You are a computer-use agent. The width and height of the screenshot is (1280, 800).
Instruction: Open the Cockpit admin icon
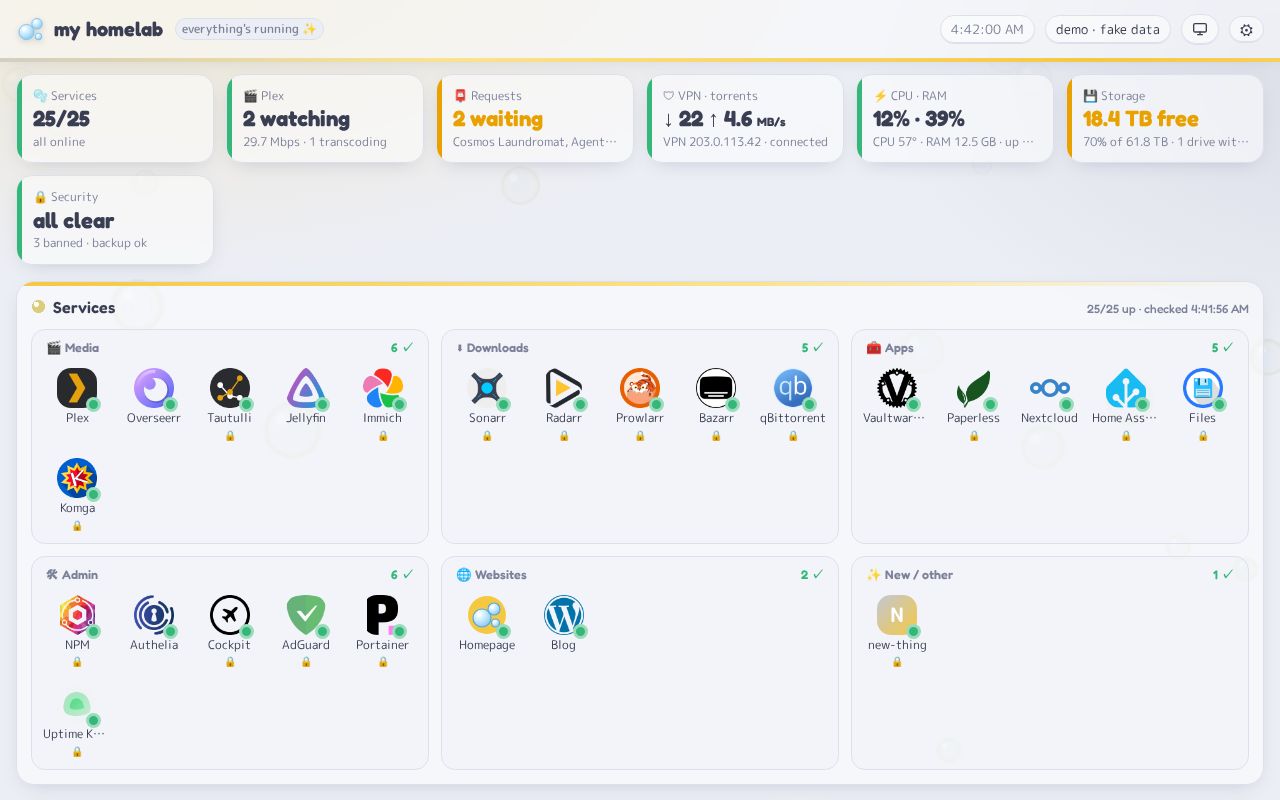click(230, 615)
